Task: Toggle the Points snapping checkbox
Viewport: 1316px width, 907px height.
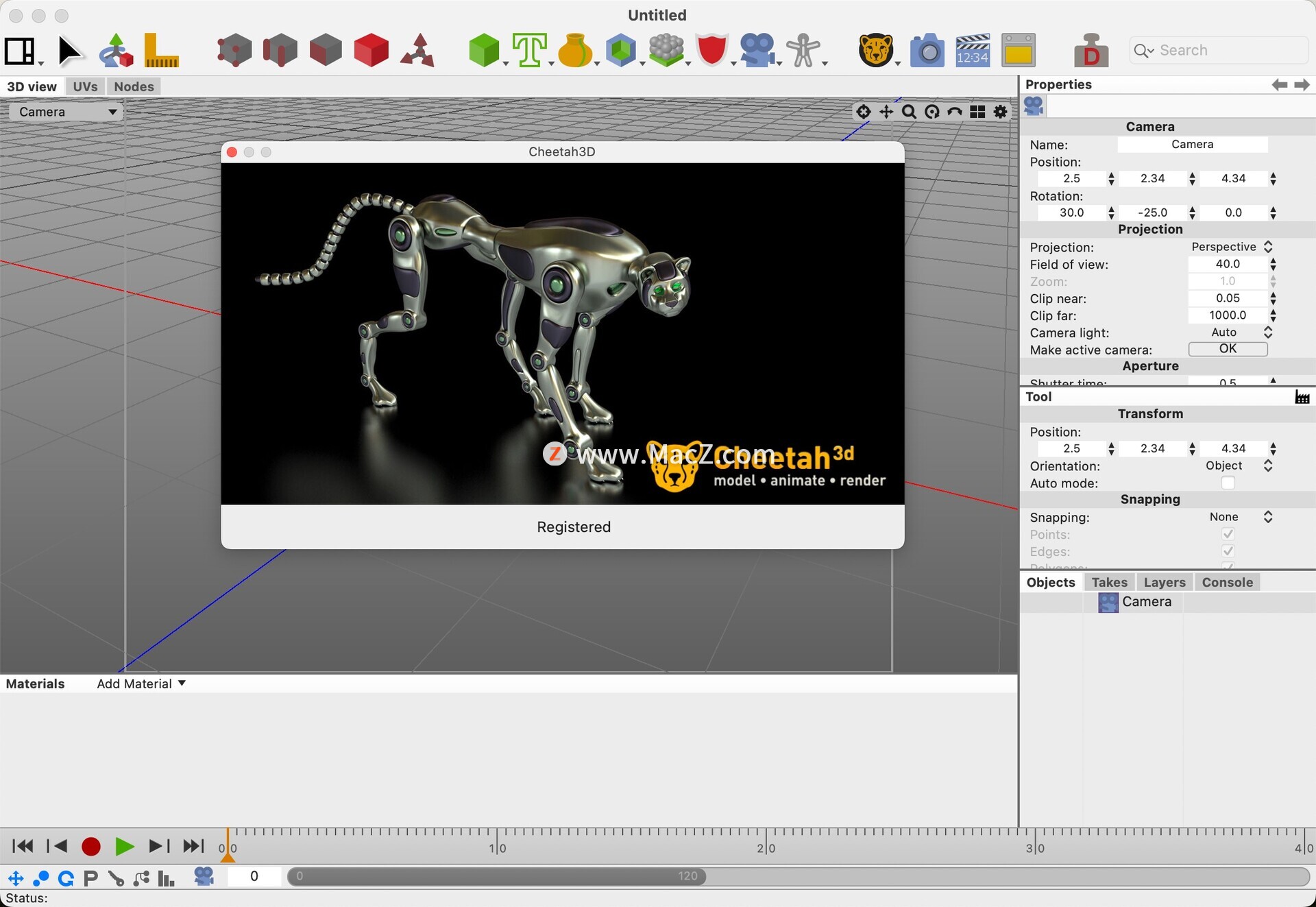Action: (1228, 534)
